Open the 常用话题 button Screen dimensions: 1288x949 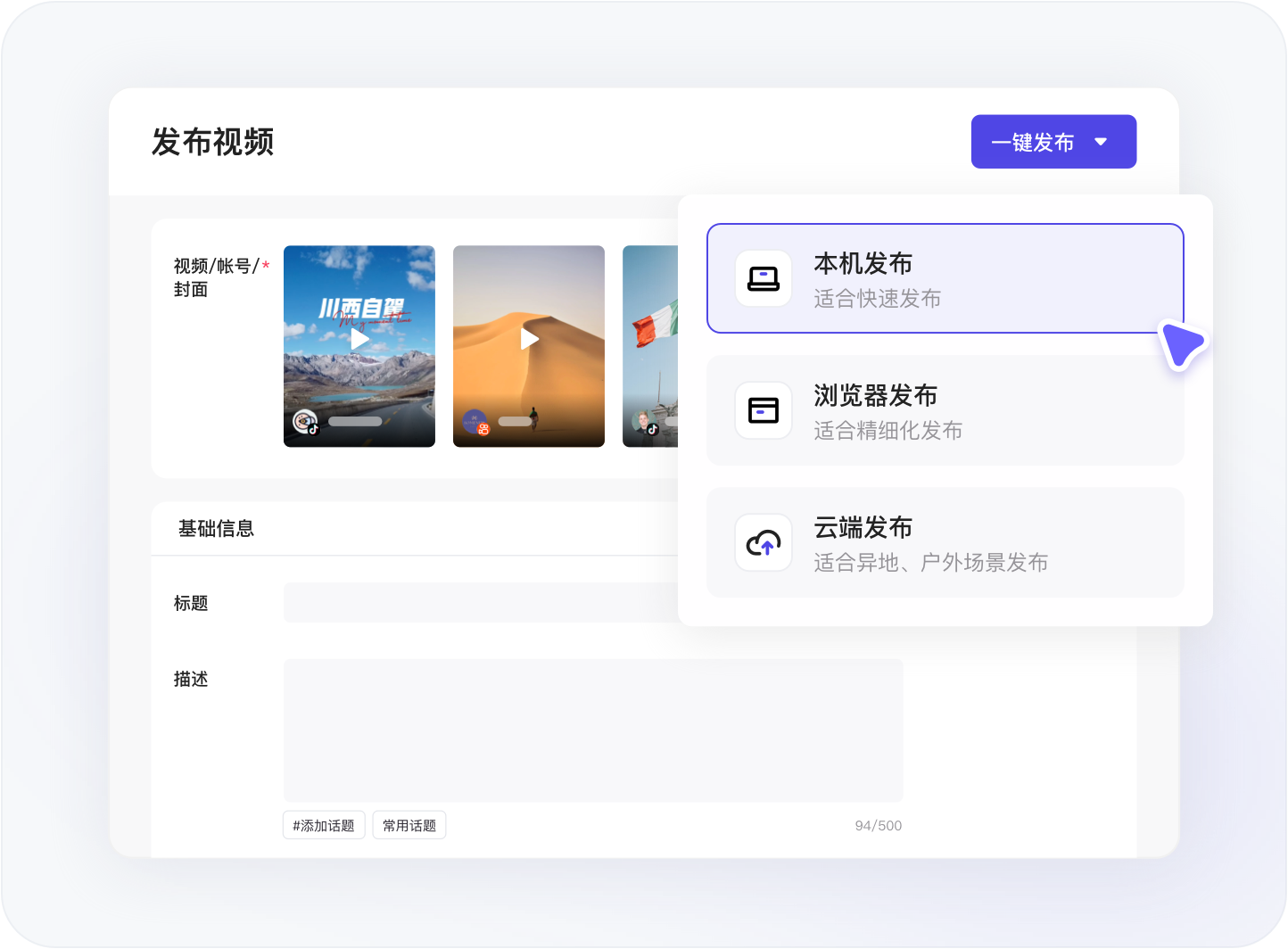[x=409, y=826]
